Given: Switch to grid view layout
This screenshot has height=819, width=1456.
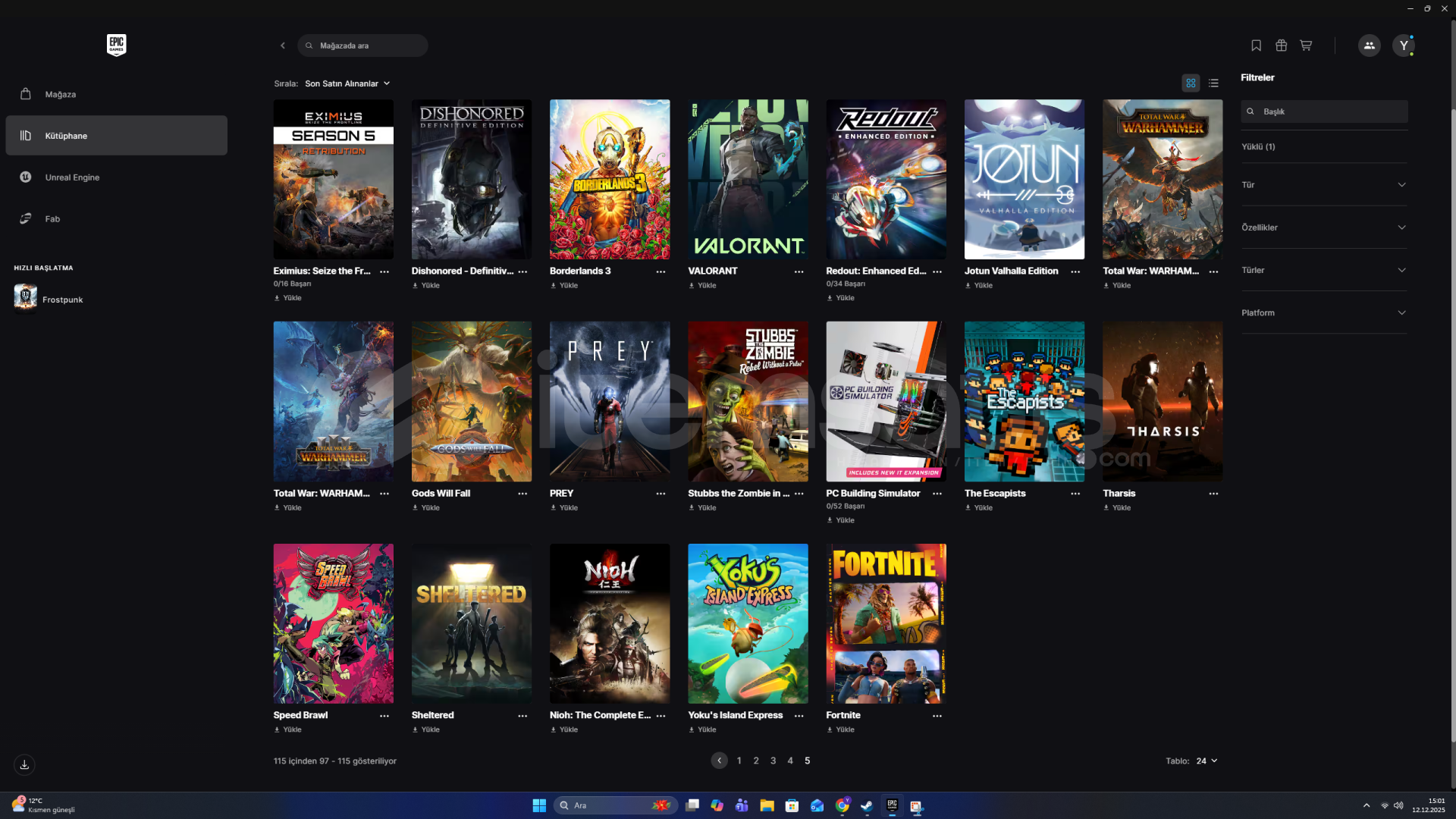Looking at the screenshot, I should pos(1191,83).
